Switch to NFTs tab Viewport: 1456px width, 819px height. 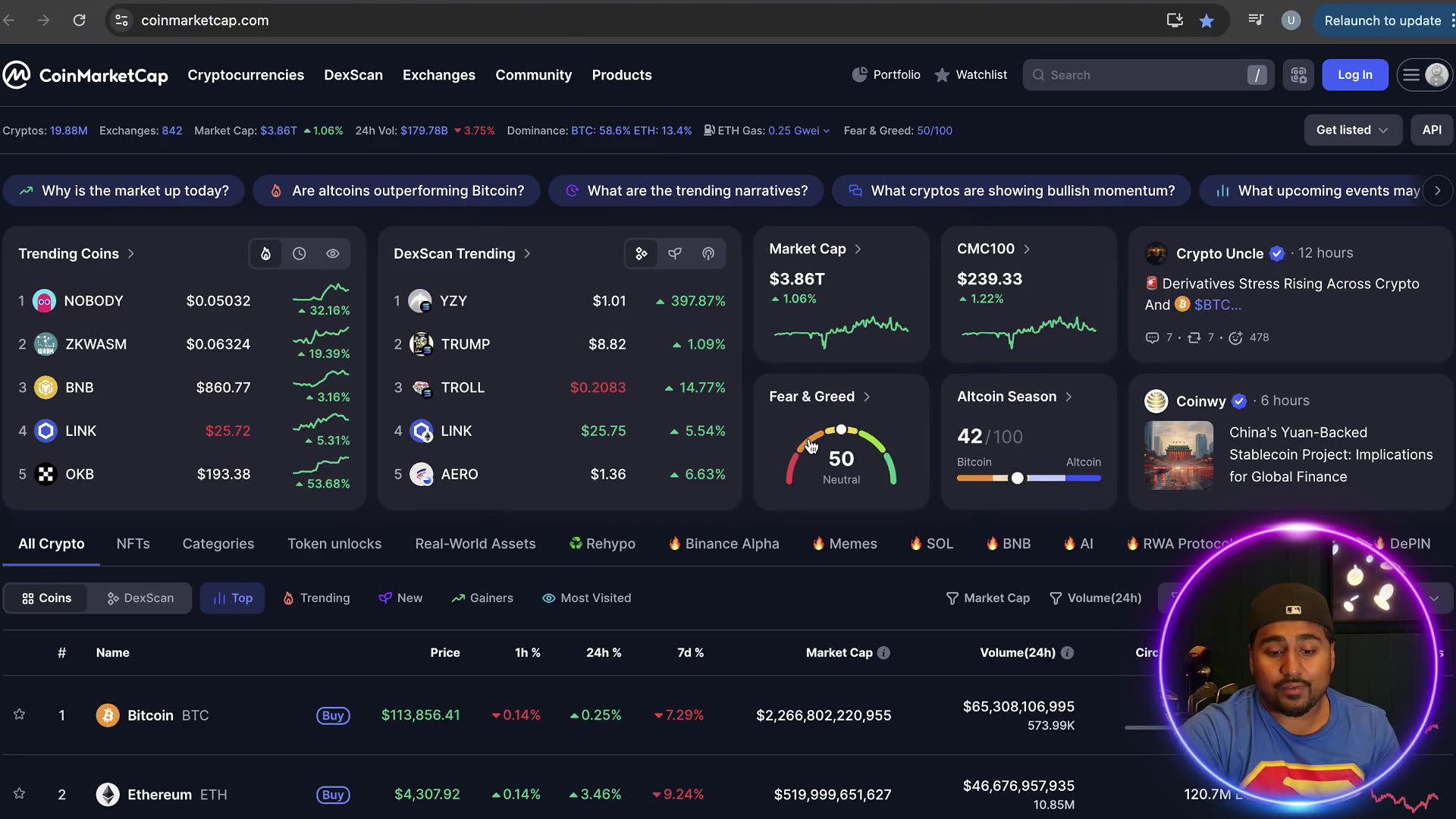133,544
